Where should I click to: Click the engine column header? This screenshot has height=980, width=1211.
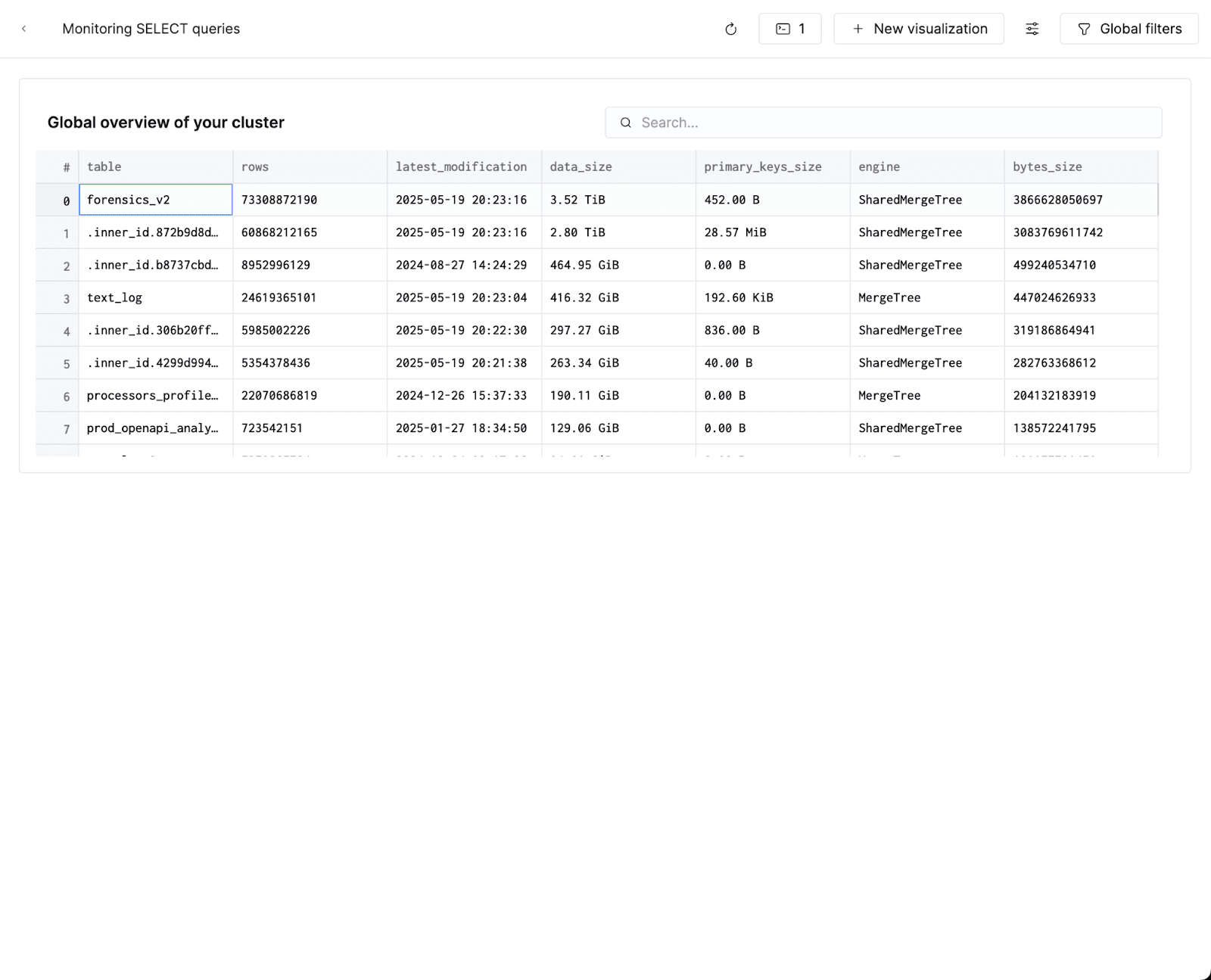[x=879, y=166]
